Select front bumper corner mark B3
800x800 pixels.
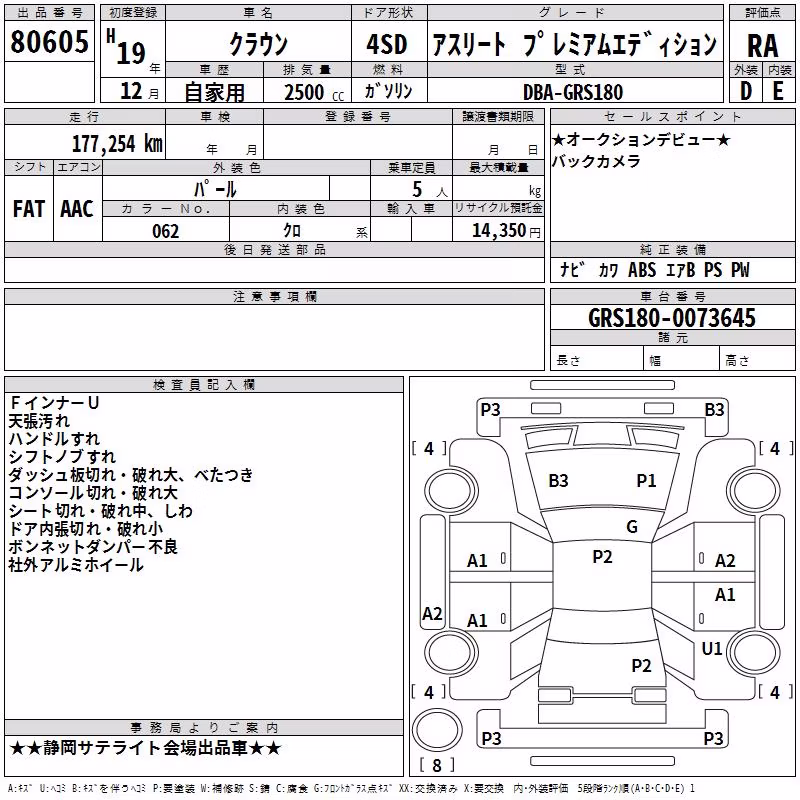[x=714, y=410]
